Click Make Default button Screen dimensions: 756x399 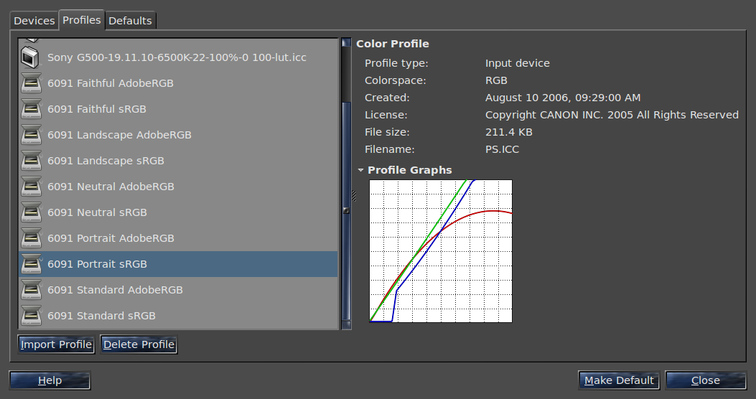click(x=619, y=380)
